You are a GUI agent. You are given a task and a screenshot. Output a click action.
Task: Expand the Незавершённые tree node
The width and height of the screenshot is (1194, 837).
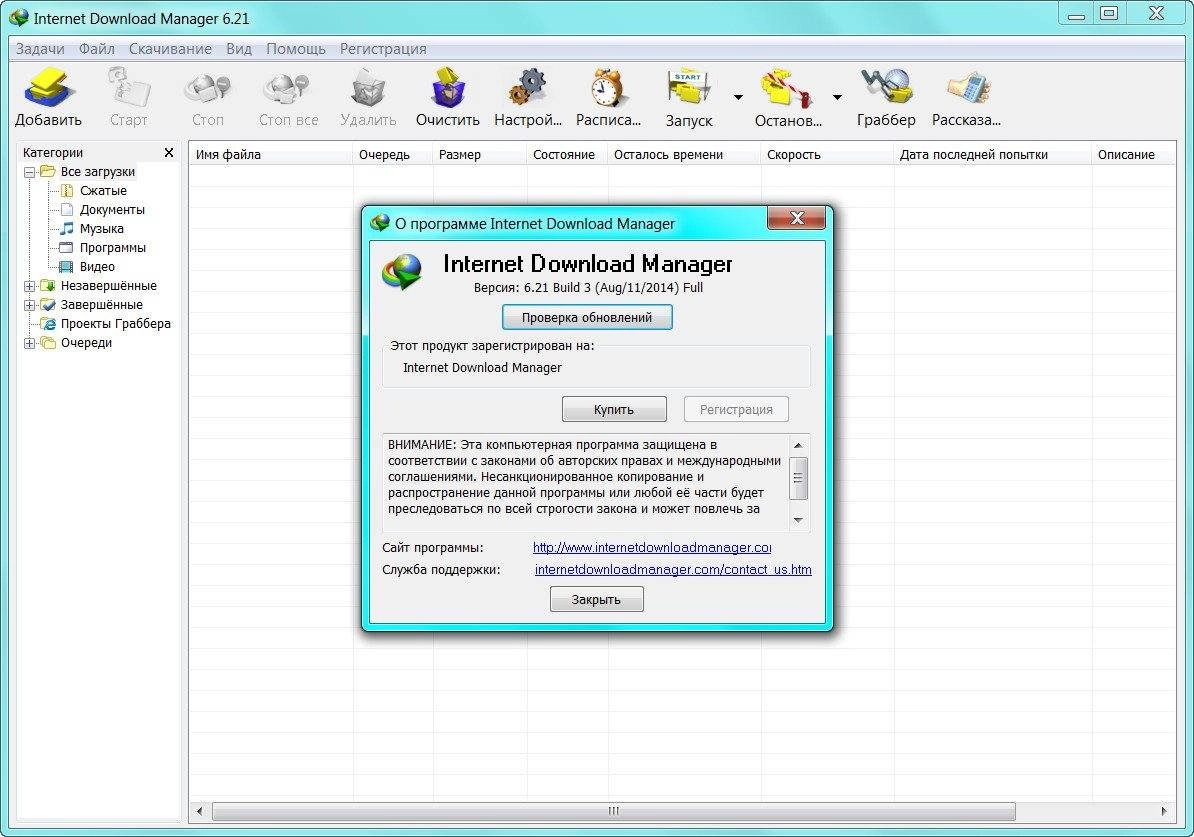(29, 286)
